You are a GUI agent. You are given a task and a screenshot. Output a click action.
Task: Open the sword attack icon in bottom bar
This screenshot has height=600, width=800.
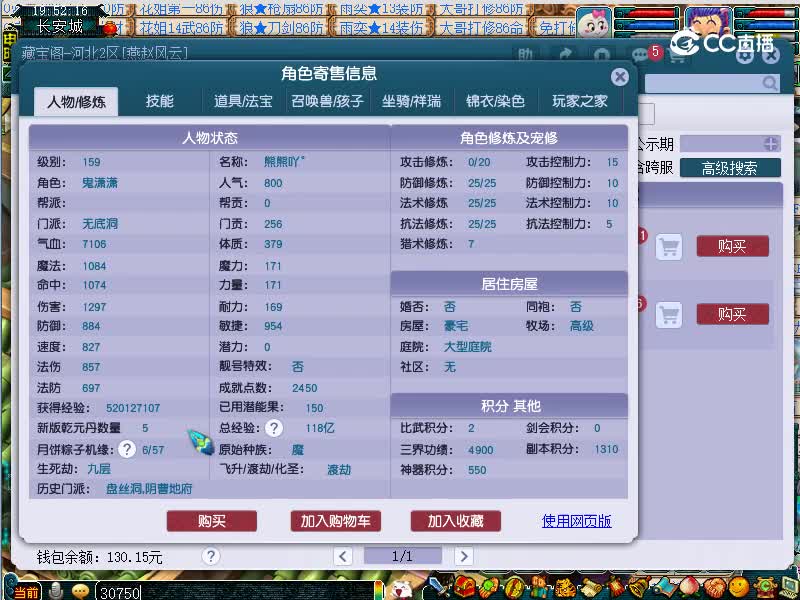click(438, 587)
